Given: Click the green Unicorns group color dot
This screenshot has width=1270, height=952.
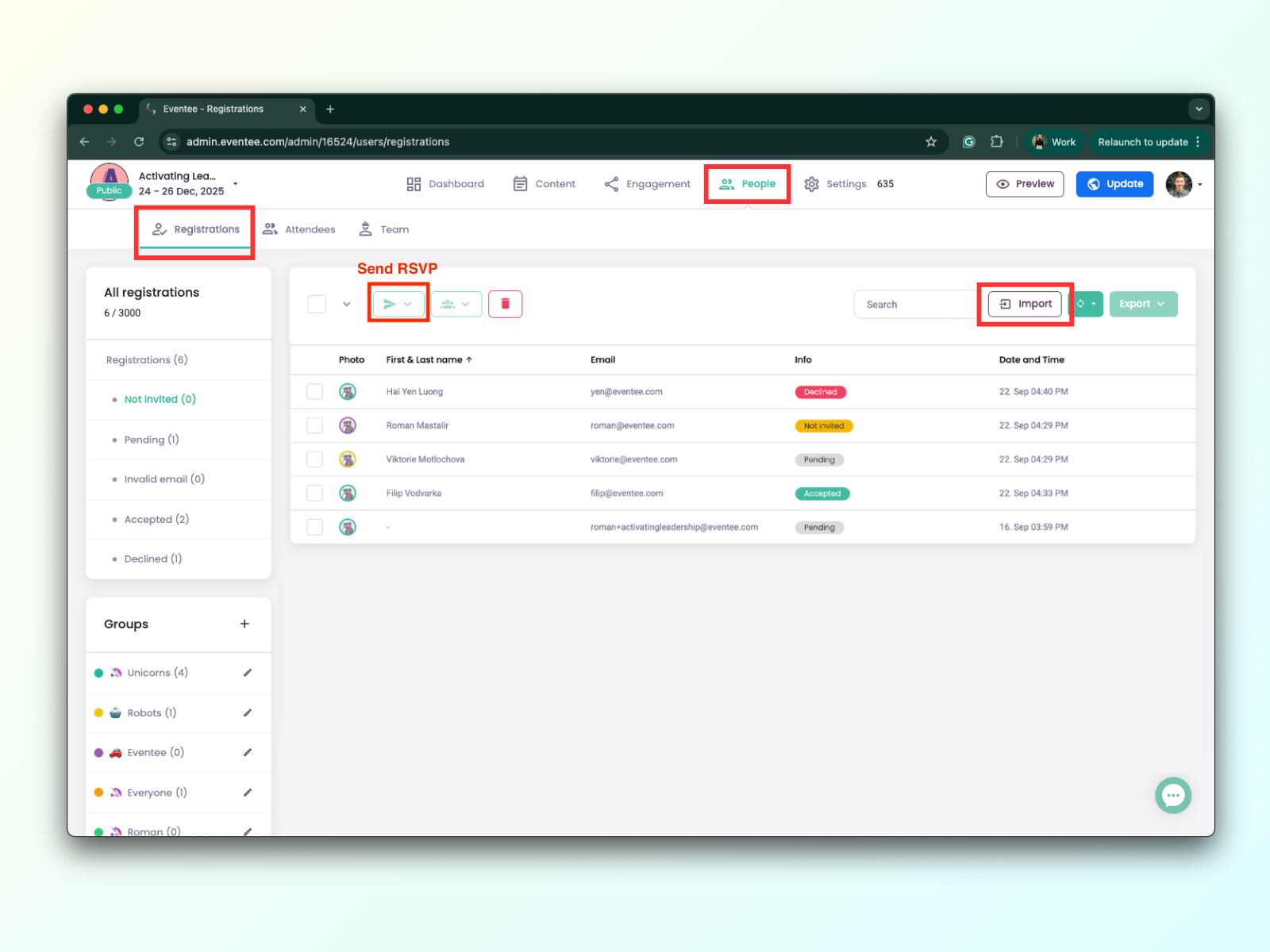Looking at the screenshot, I should [x=98, y=672].
